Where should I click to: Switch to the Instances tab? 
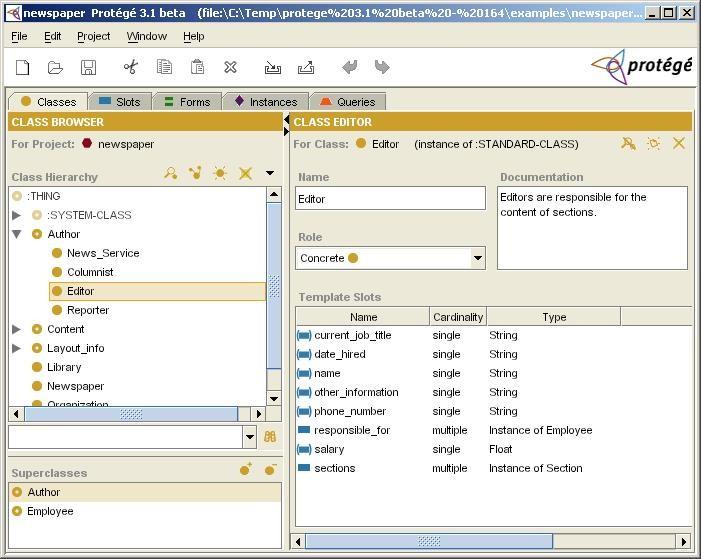(266, 102)
